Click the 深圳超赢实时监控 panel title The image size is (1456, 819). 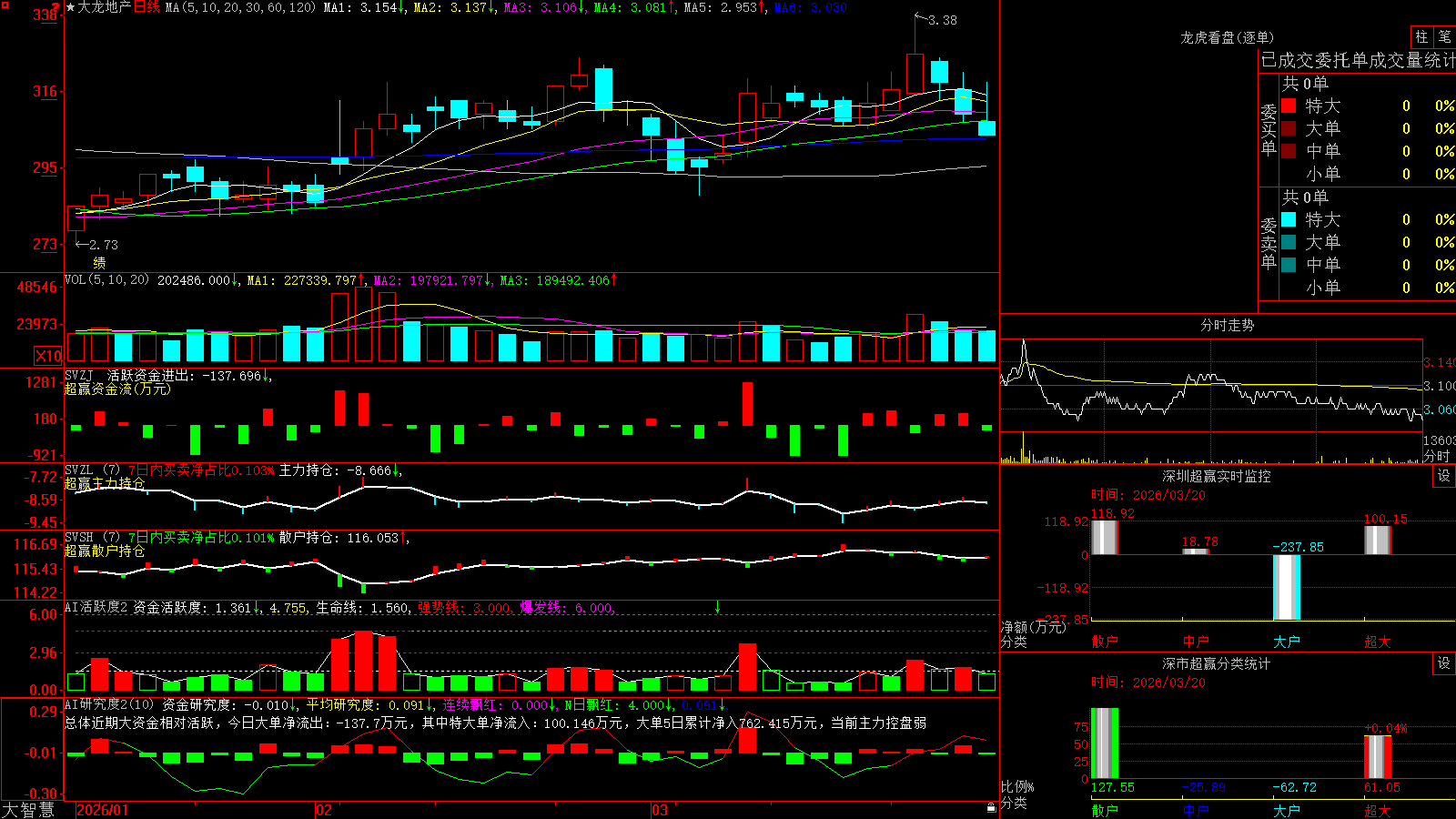tap(1217, 476)
